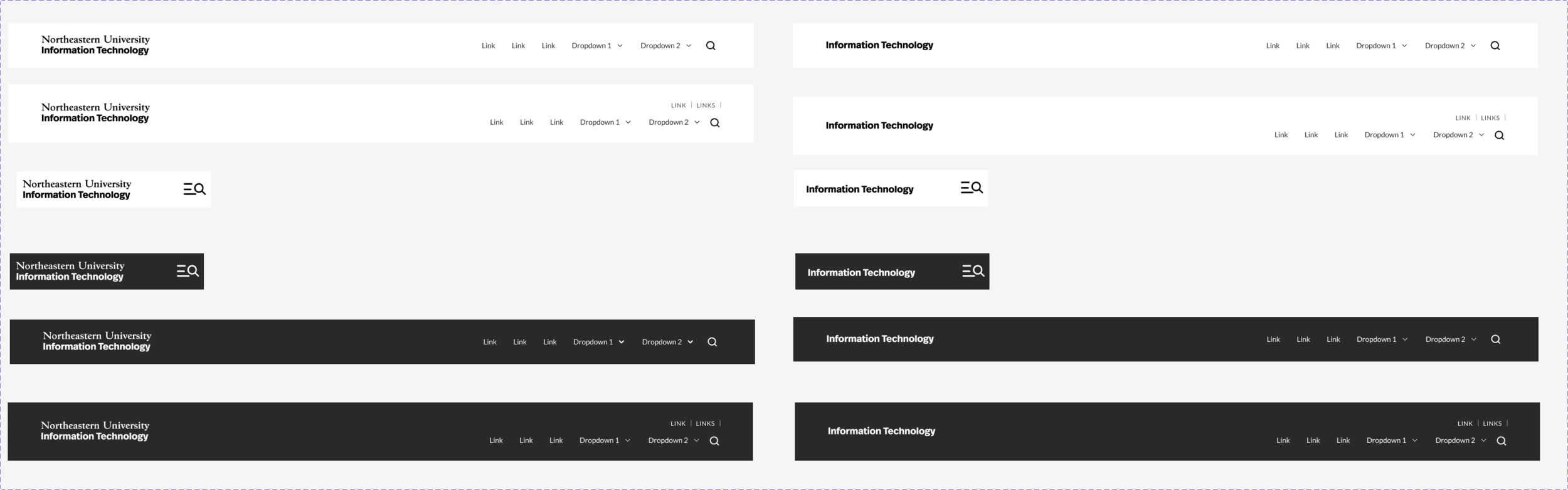The width and height of the screenshot is (1568, 490).
Task: Click Information Technology title in light IT-only header with utility links
Action: 879,125
